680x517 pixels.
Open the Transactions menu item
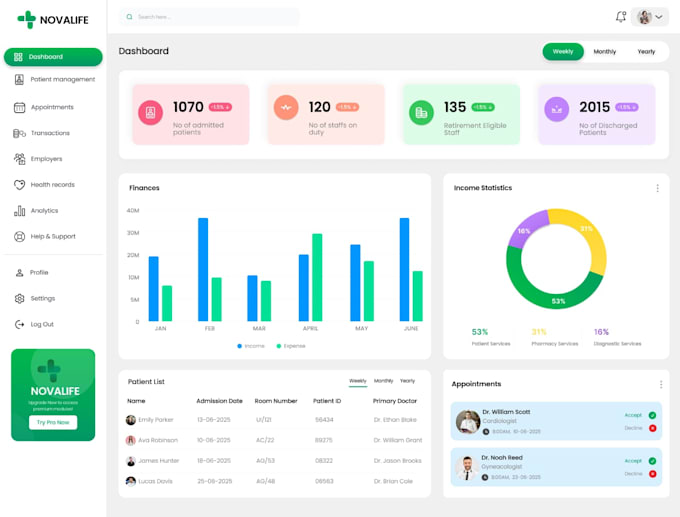tap(52, 133)
